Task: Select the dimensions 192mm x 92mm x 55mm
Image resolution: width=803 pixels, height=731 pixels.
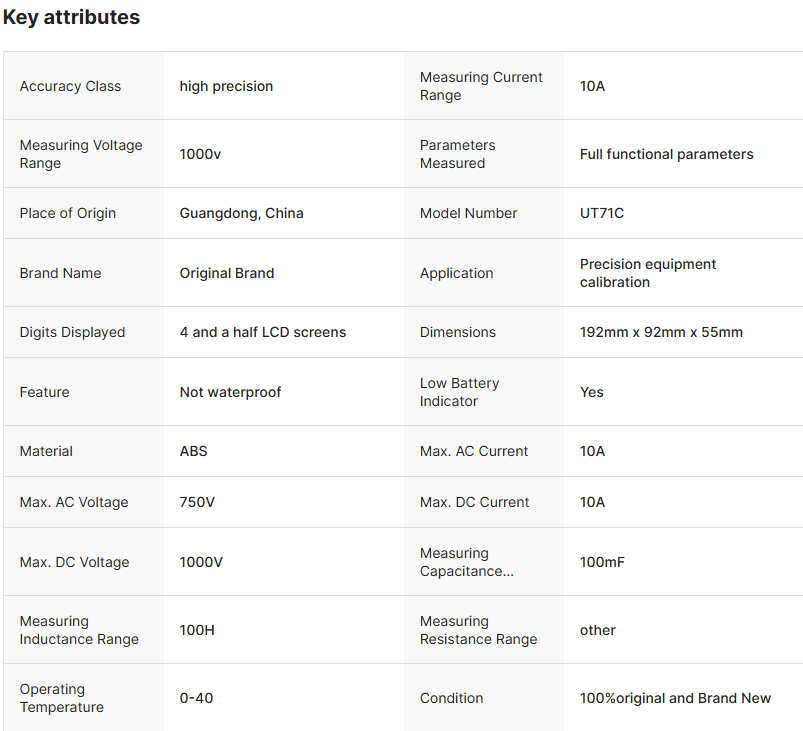Action: (x=661, y=332)
